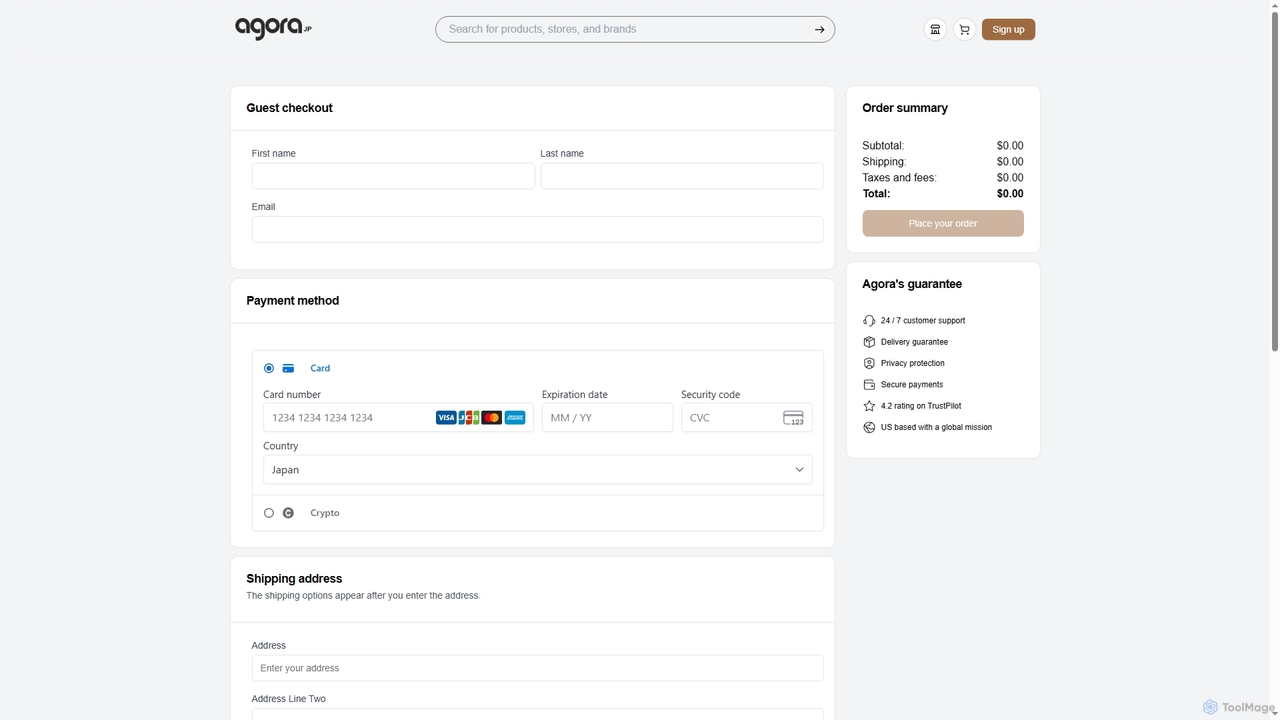Click the JCB card logo
The width and height of the screenshot is (1280, 720).
[469, 418]
